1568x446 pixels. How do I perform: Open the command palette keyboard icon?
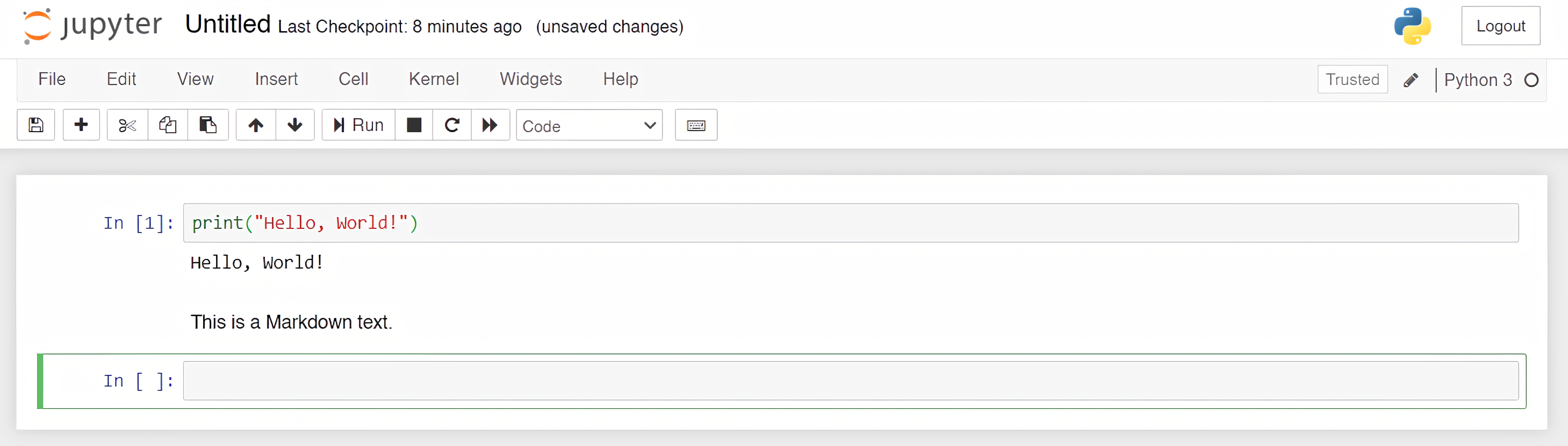click(696, 125)
